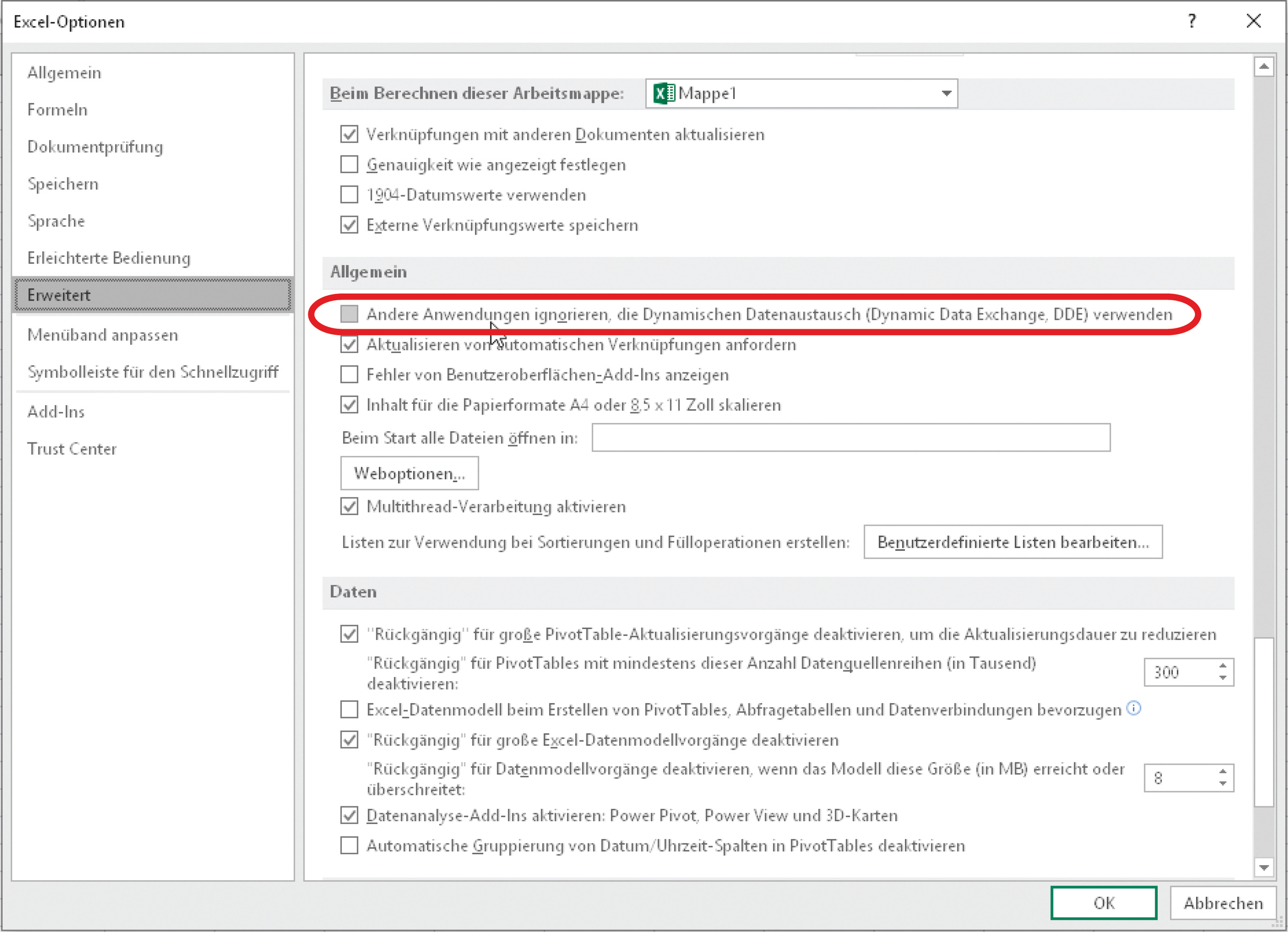Screen dimensions: 1288x932
Task: Open the Trust Center category
Action: pyautogui.click(x=72, y=449)
